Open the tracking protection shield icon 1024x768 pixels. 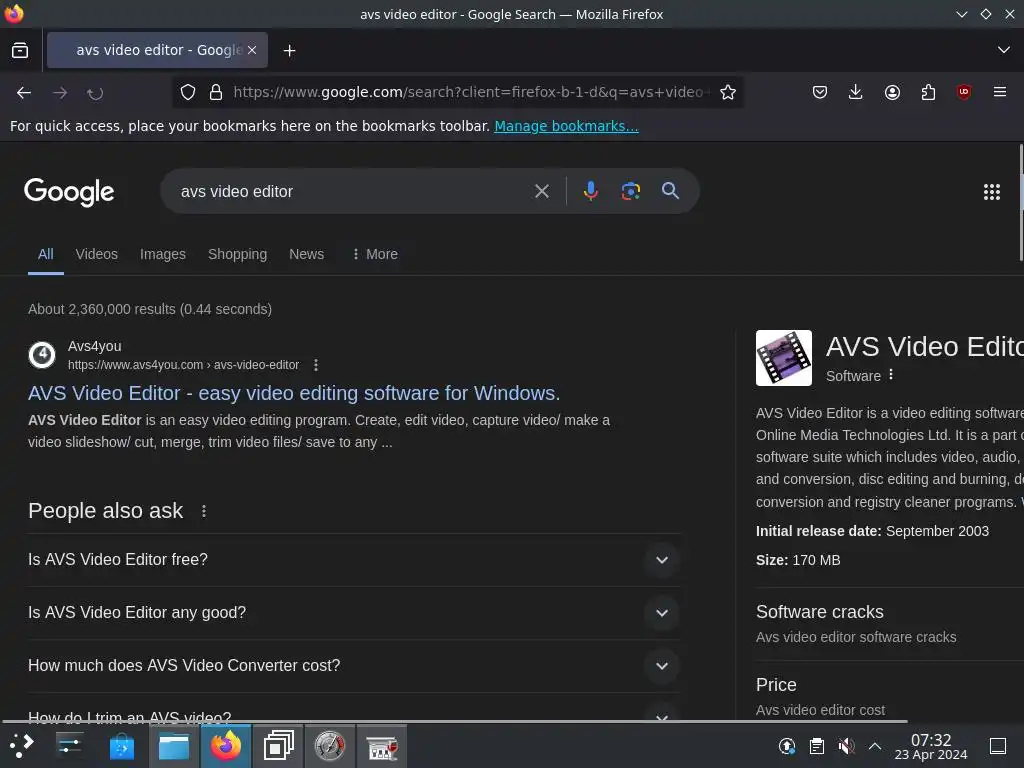tap(188, 92)
